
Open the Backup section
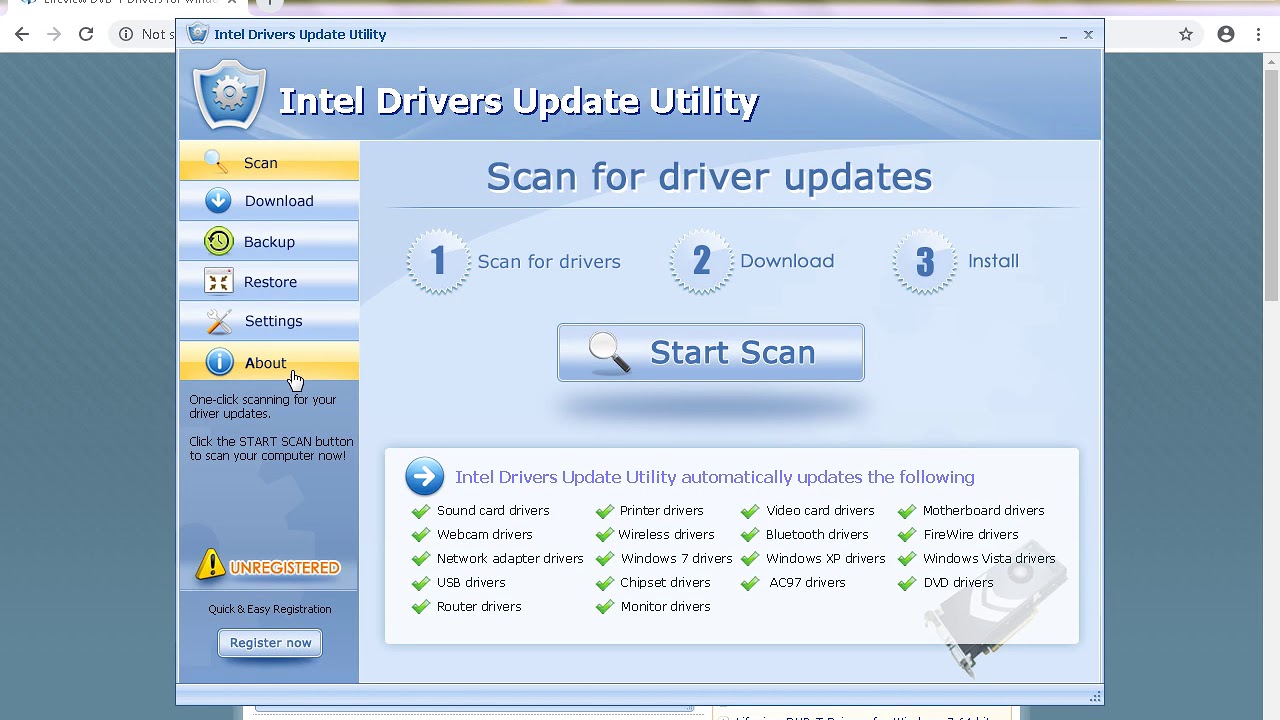coord(269,241)
